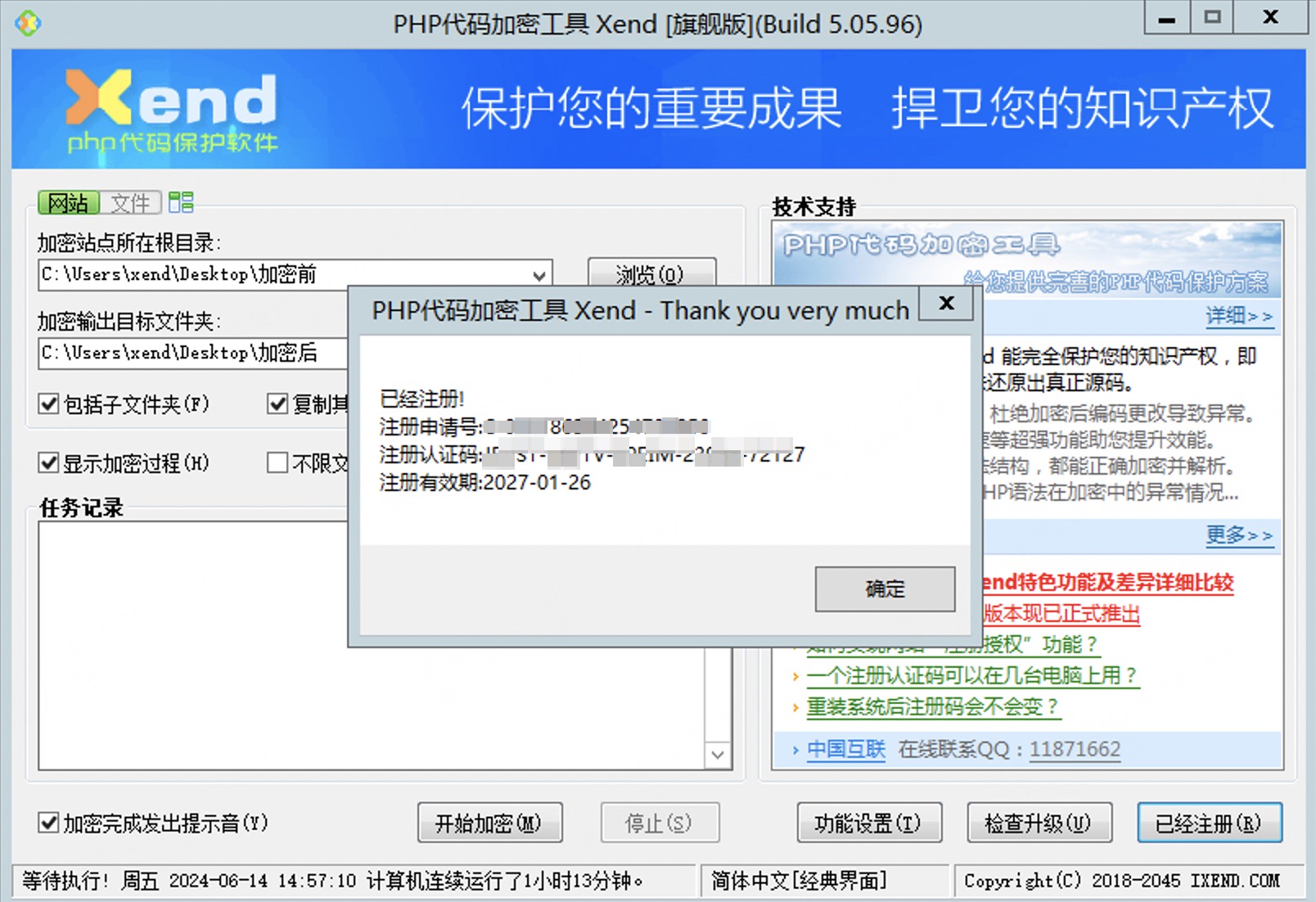Confirm the dialog with 确定

pyautogui.click(x=885, y=589)
